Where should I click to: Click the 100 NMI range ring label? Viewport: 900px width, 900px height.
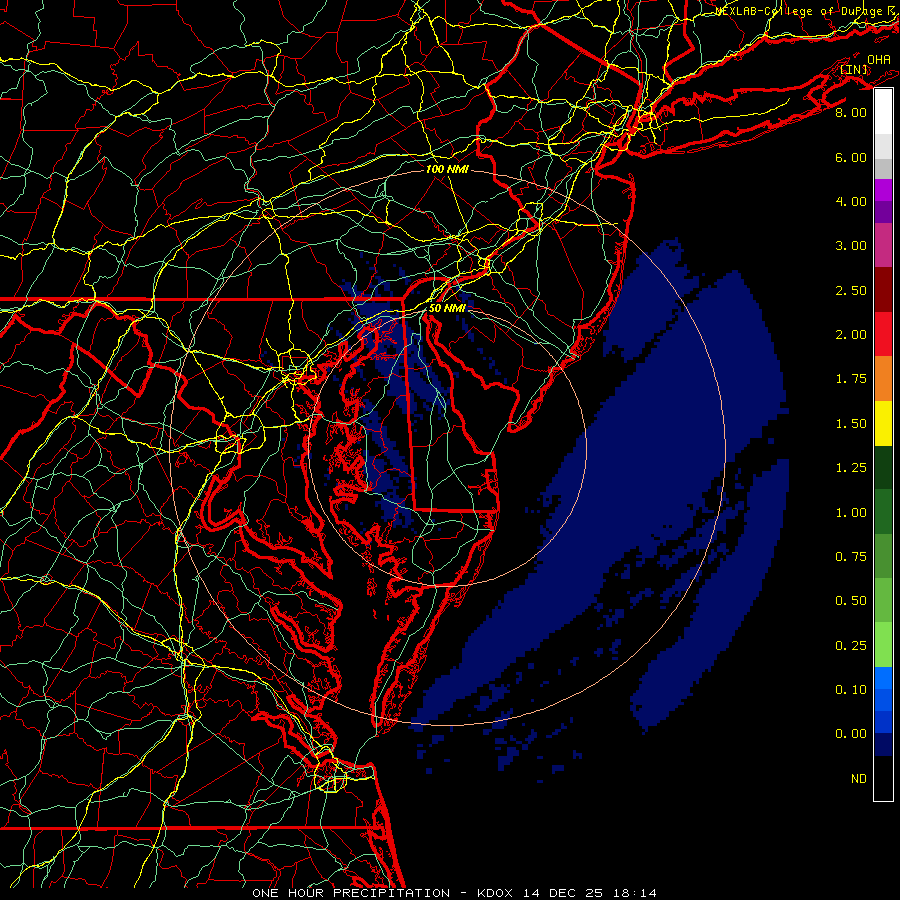pos(447,169)
